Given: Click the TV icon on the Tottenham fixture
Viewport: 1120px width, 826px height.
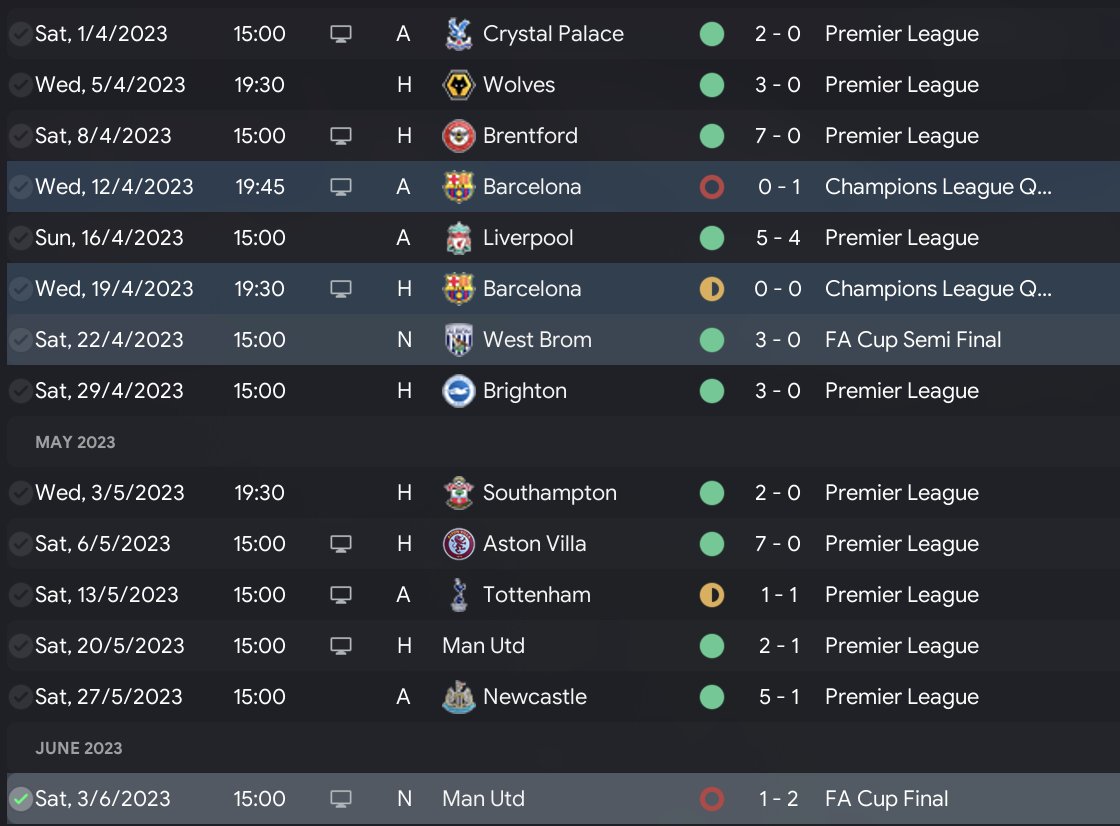Looking at the screenshot, I should coord(341,595).
